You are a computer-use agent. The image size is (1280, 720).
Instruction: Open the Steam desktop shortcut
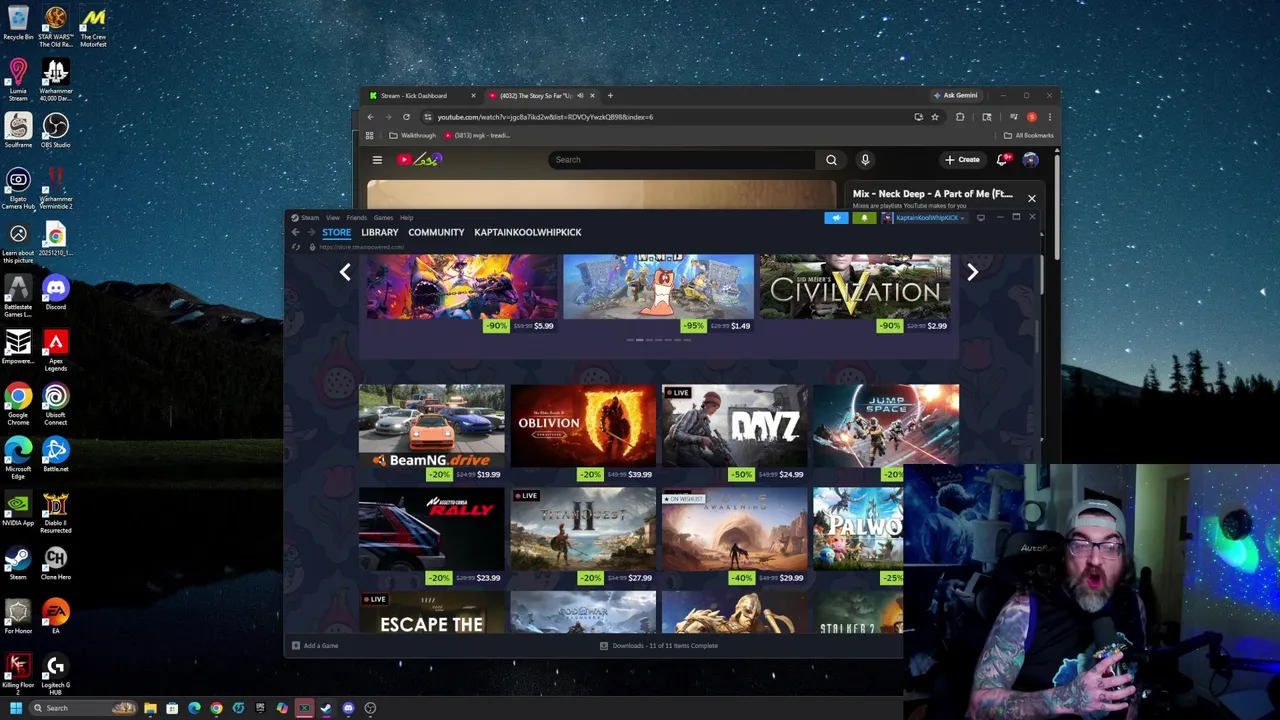point(18,563)
